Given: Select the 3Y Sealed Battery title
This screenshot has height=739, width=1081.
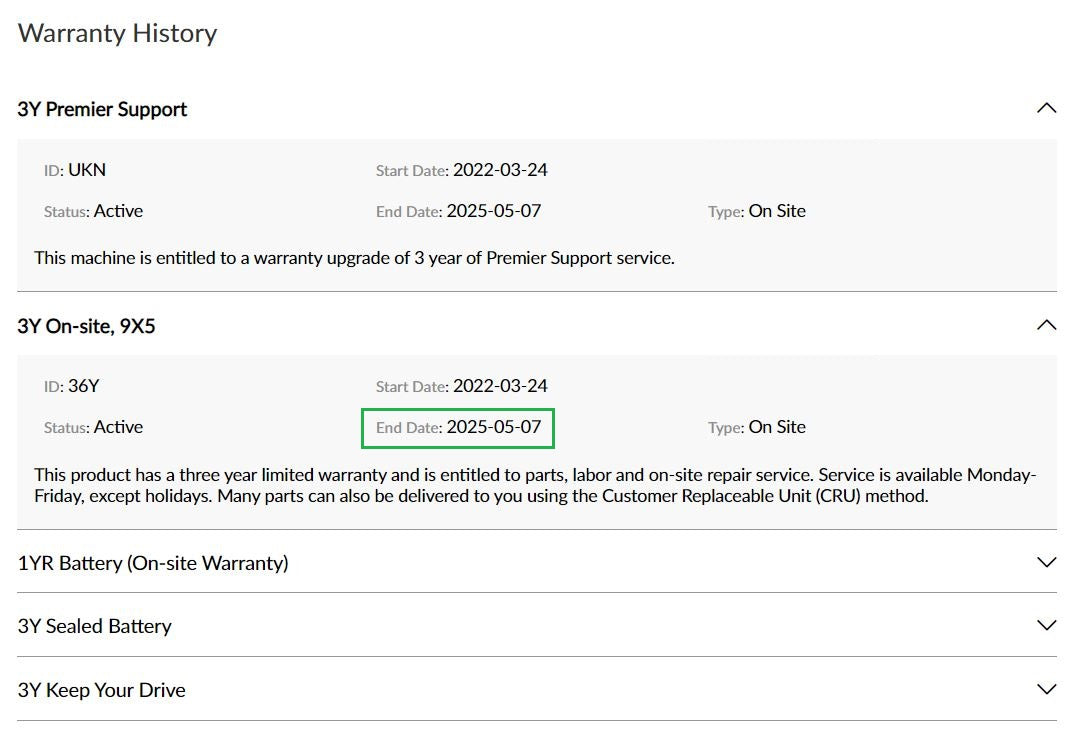Looking at the screenshot, I should pos(95,626).
